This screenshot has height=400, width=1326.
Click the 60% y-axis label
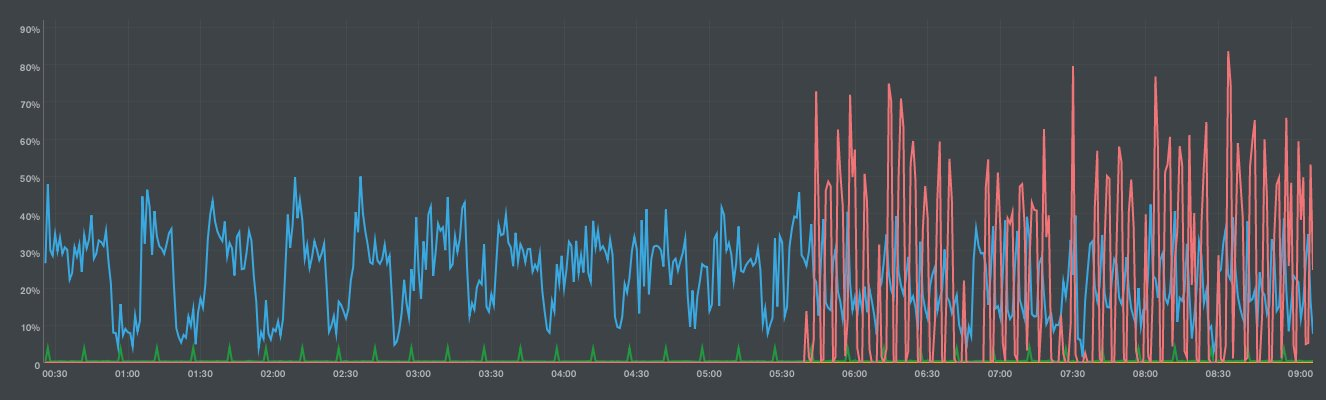coord(30,142)
